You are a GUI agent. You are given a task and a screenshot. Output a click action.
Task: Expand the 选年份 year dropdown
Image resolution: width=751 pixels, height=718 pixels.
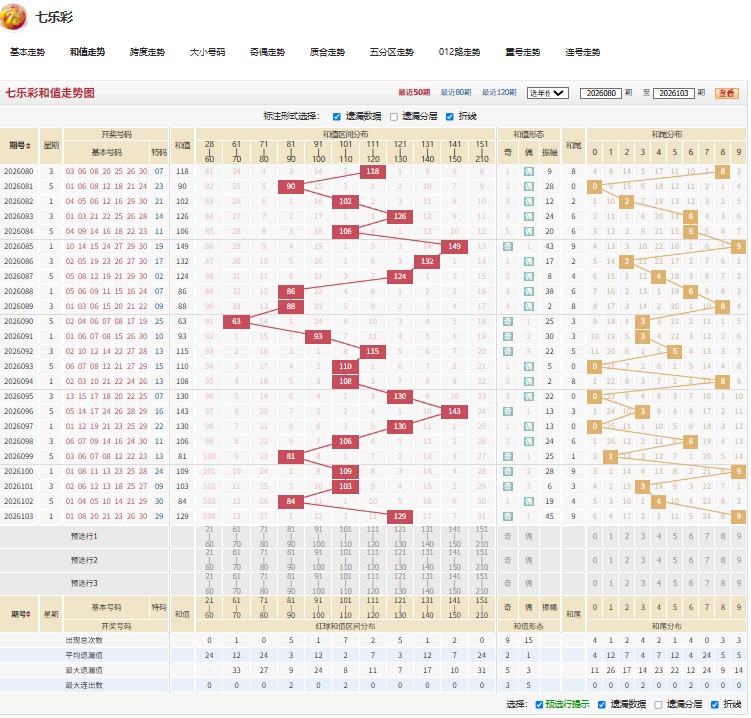(547, 93)
